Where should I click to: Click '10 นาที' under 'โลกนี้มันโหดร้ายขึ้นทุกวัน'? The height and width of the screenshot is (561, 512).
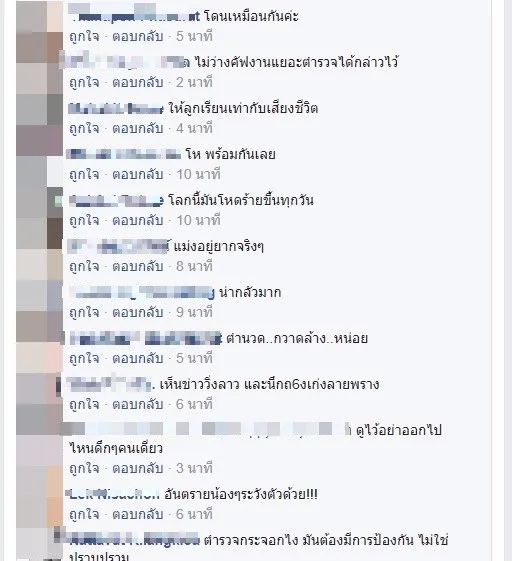tap(198, 220)
